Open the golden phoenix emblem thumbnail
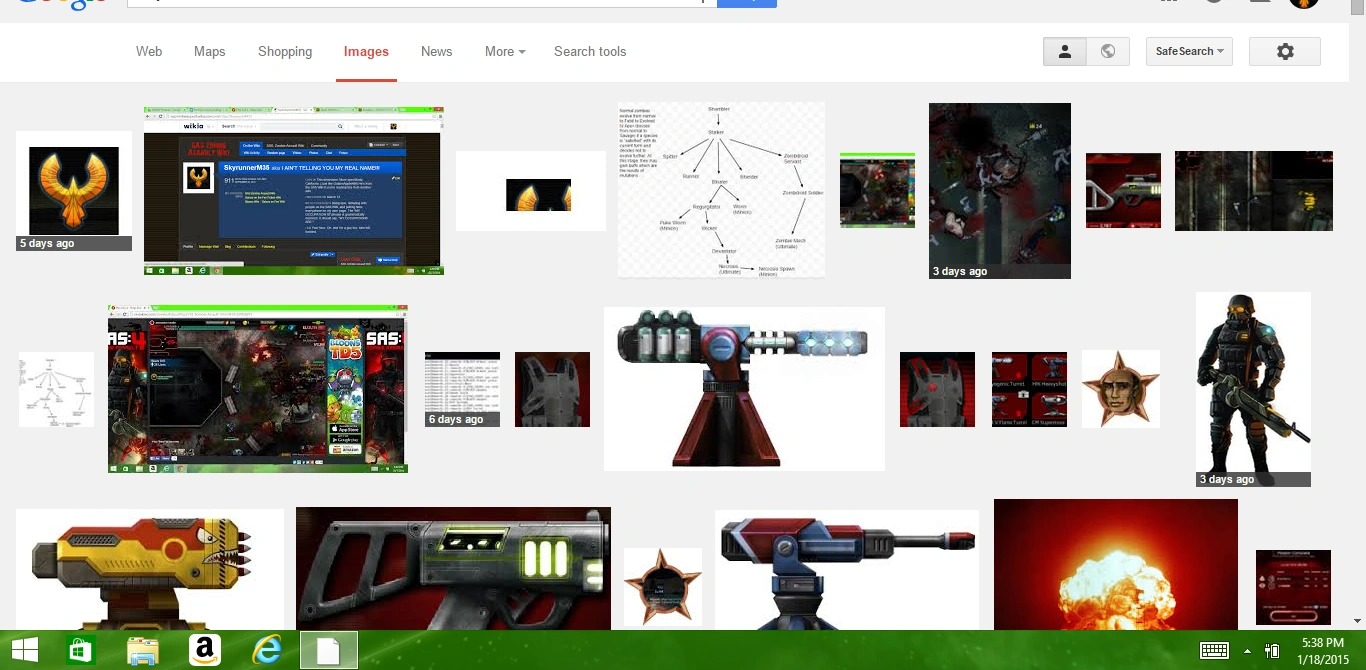 [x=74, y=191]
